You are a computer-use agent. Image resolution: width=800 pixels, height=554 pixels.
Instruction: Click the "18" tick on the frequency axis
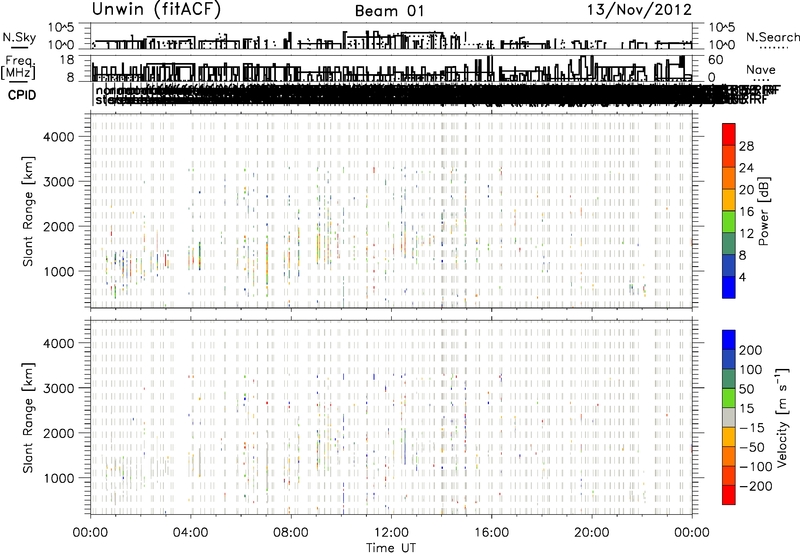(x=67, y=60)
